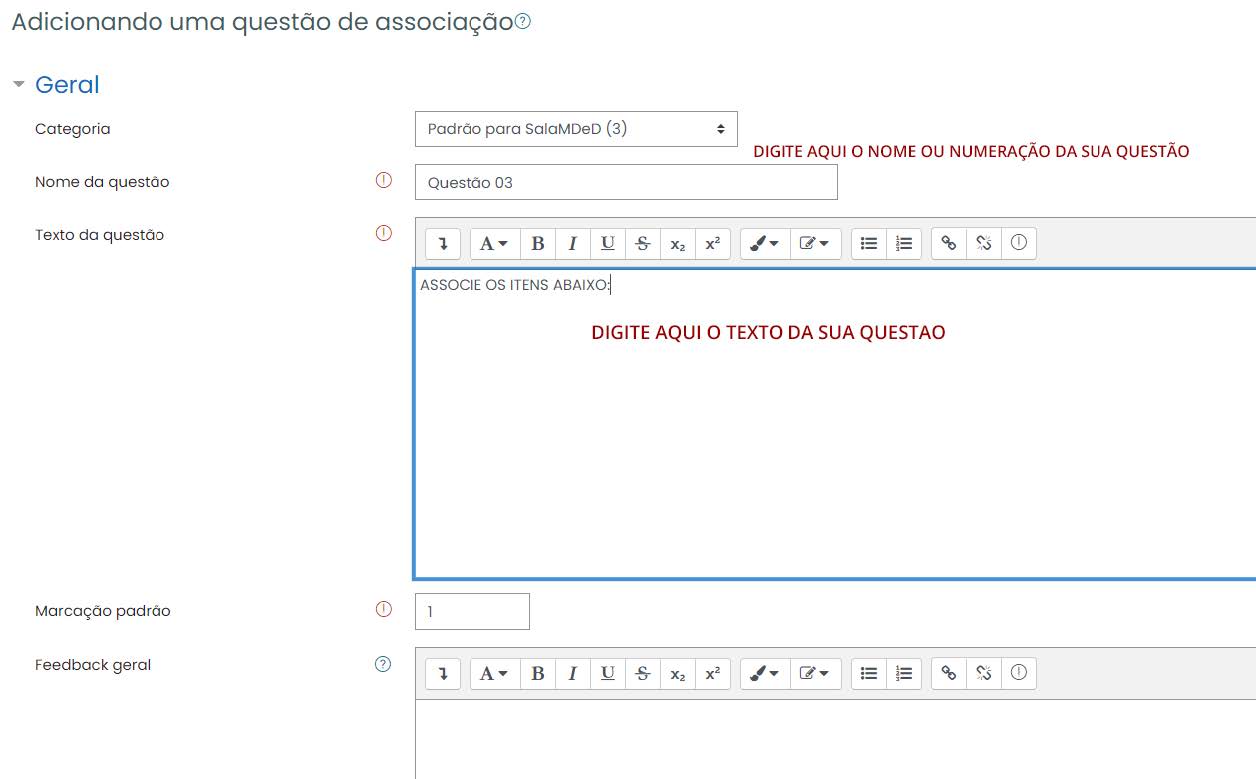Apply italic formatting in the question text editor
1256x779 pixels.
pos(573,243)
